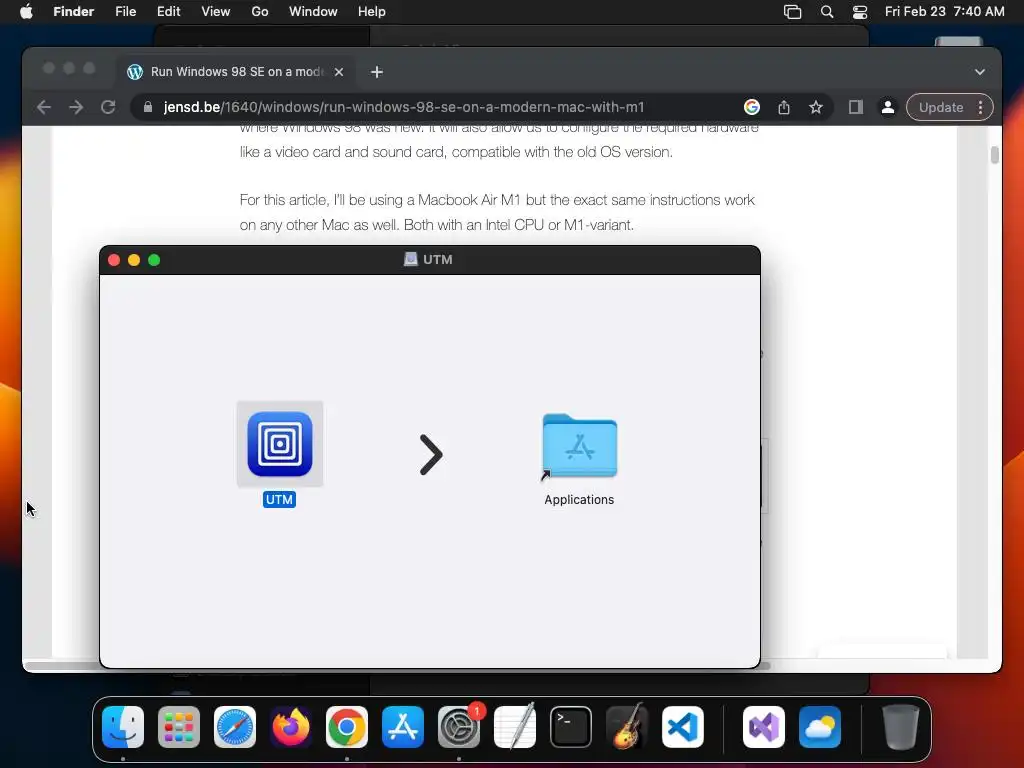Open the View menu
1024x768 pixels.
216,12
